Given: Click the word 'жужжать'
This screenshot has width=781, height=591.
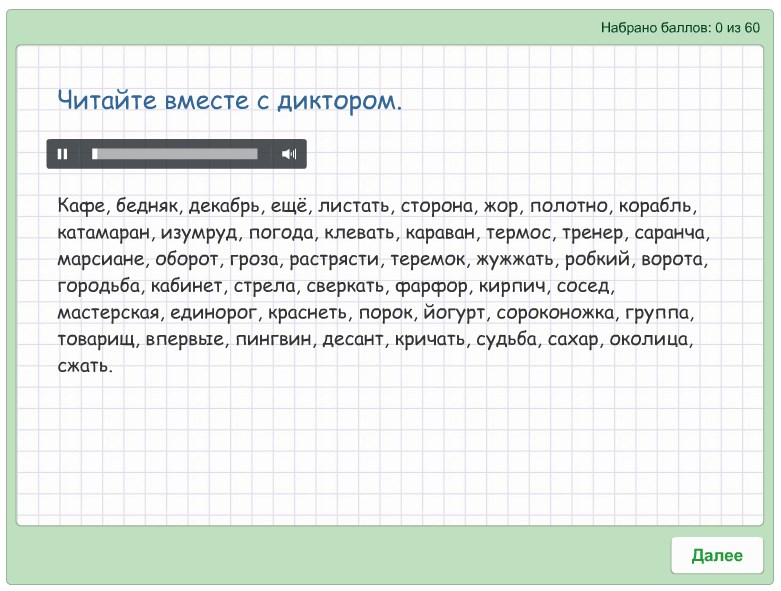Looking at the screenshot, I should click(515, 259).
